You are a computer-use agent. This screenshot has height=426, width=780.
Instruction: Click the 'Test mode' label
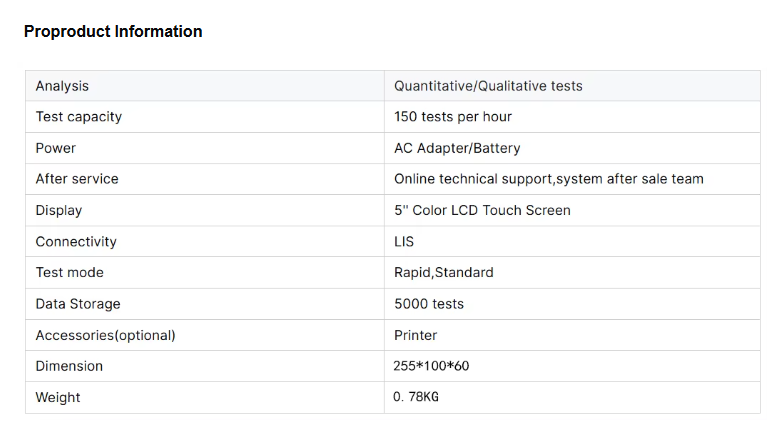pos(69,273)
